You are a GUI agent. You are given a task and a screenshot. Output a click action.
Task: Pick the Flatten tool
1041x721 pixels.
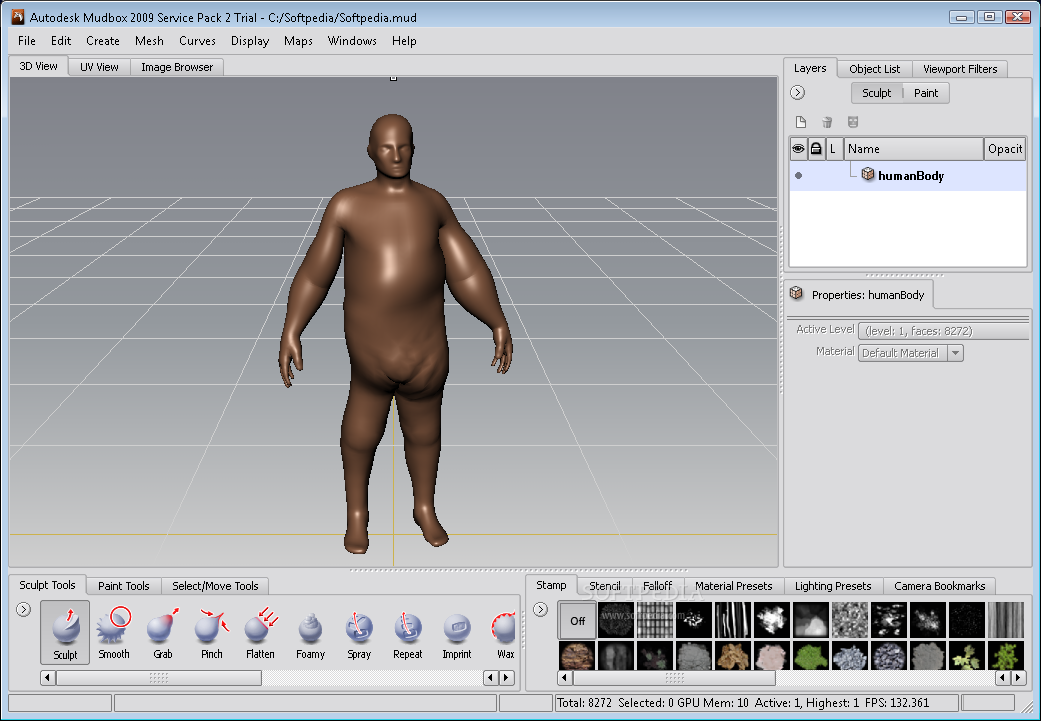tap(260, 632)
